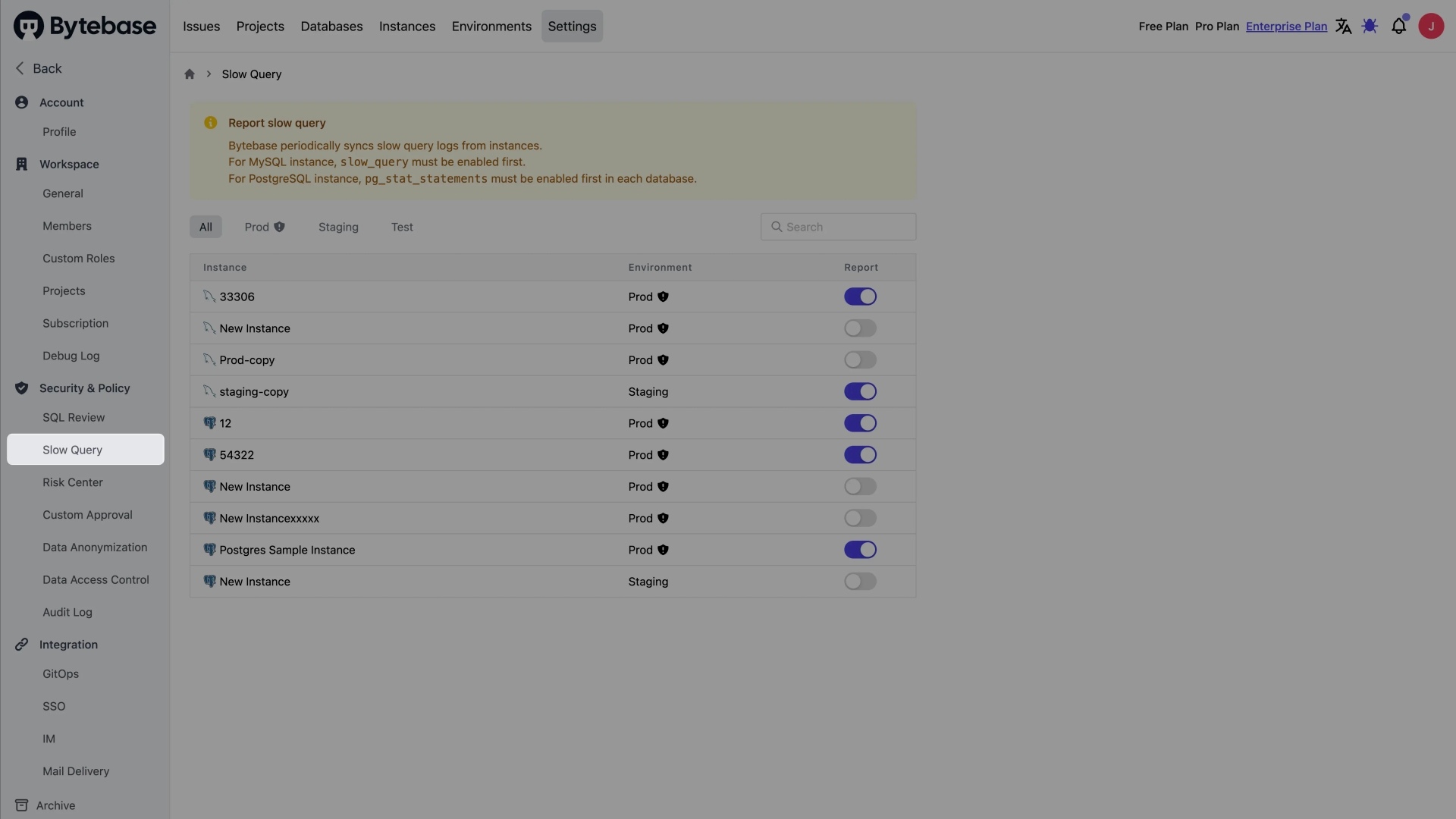1456x819 pixels.
Task: Click the PostgreSQL instance icon for 12
Action: 209,423
